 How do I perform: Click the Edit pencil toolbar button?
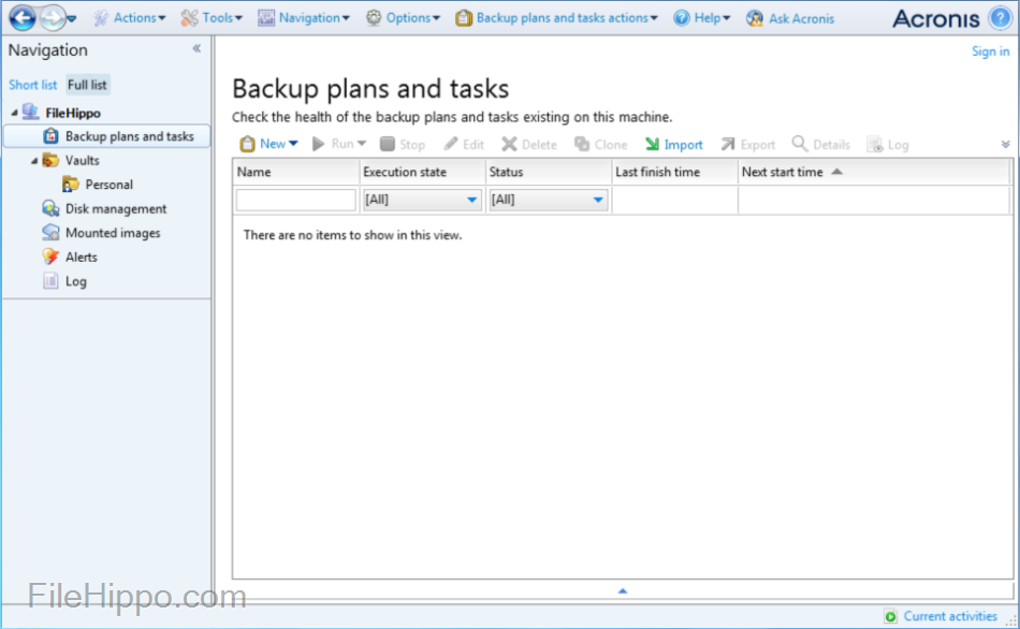464,144
